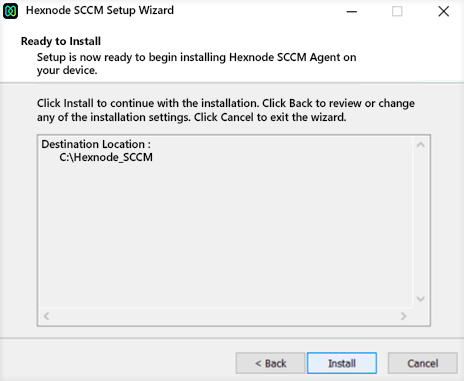
Task: Click the summary box right arrow
Action: 403,316
